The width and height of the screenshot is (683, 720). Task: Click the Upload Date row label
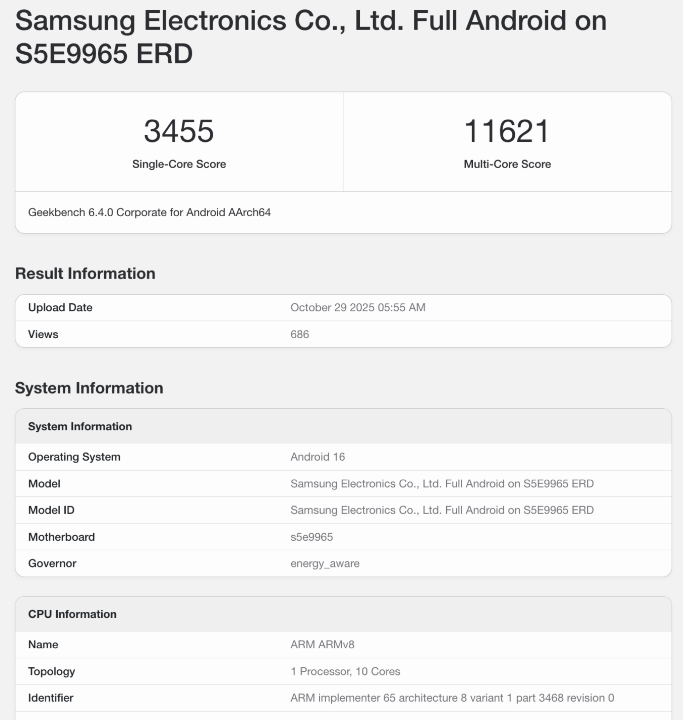[60, 308]
